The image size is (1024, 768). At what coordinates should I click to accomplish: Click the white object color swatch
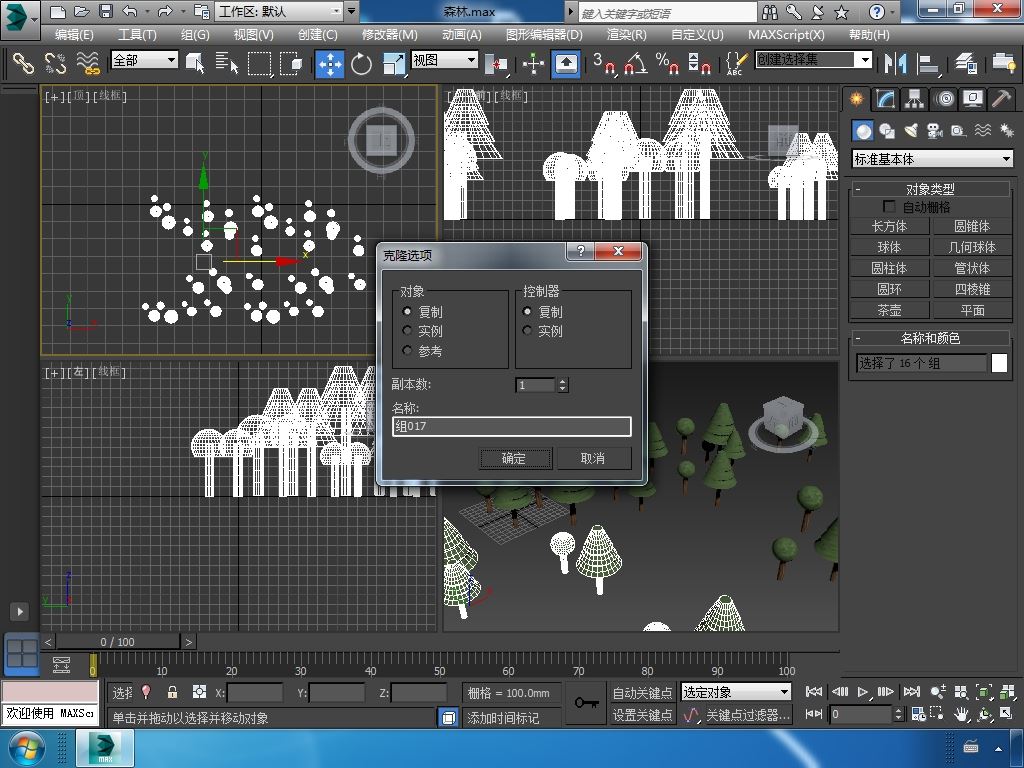[998, 364]
